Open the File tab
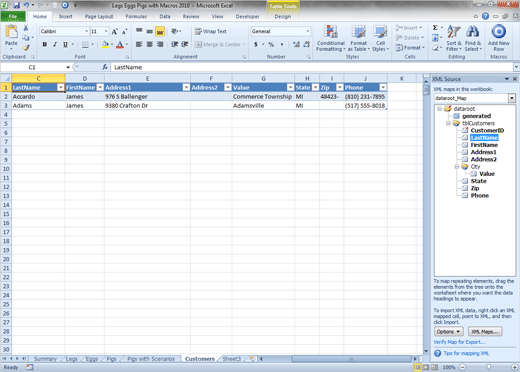 13,16
